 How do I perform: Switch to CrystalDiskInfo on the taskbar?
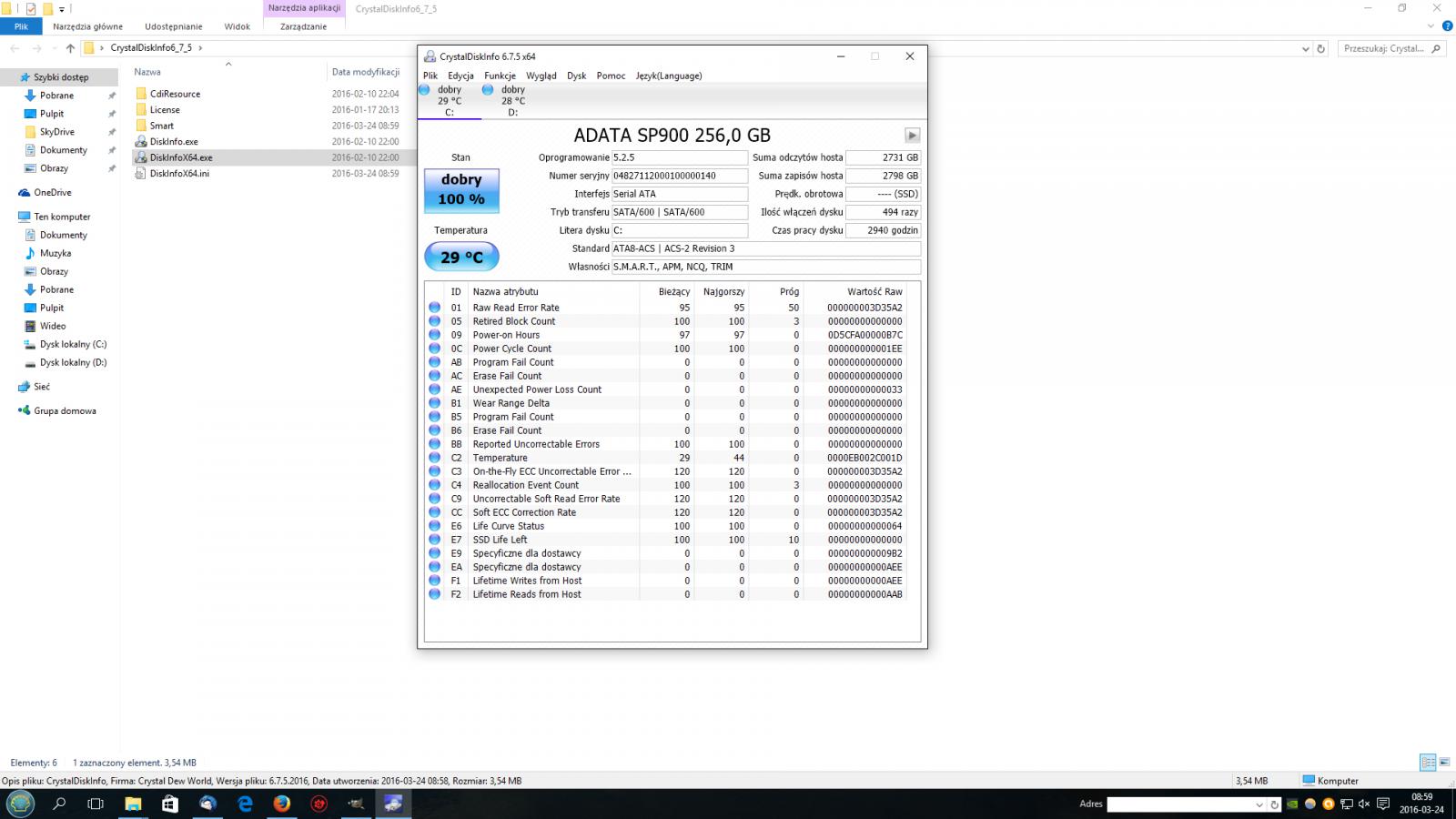(x=393, y=804)
